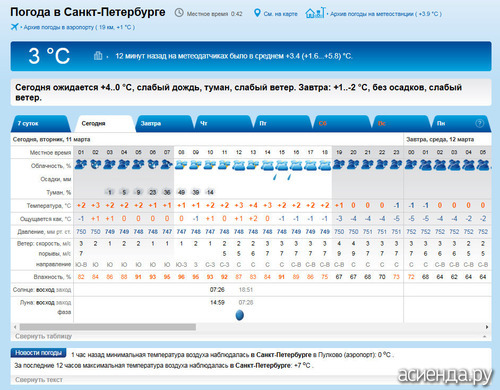
Task: Open airport weather archive link
Action: 79,27
